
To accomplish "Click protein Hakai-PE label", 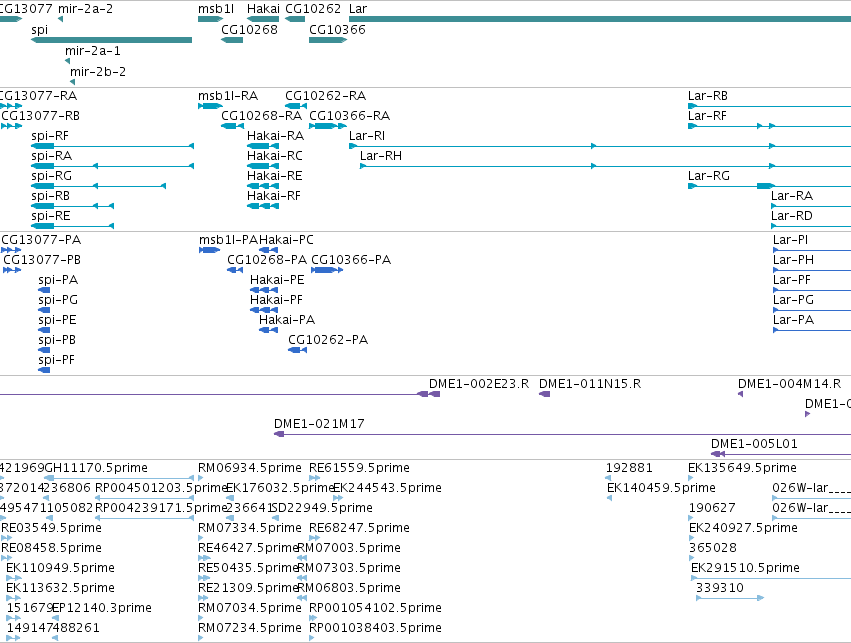I will pos(277,280).
